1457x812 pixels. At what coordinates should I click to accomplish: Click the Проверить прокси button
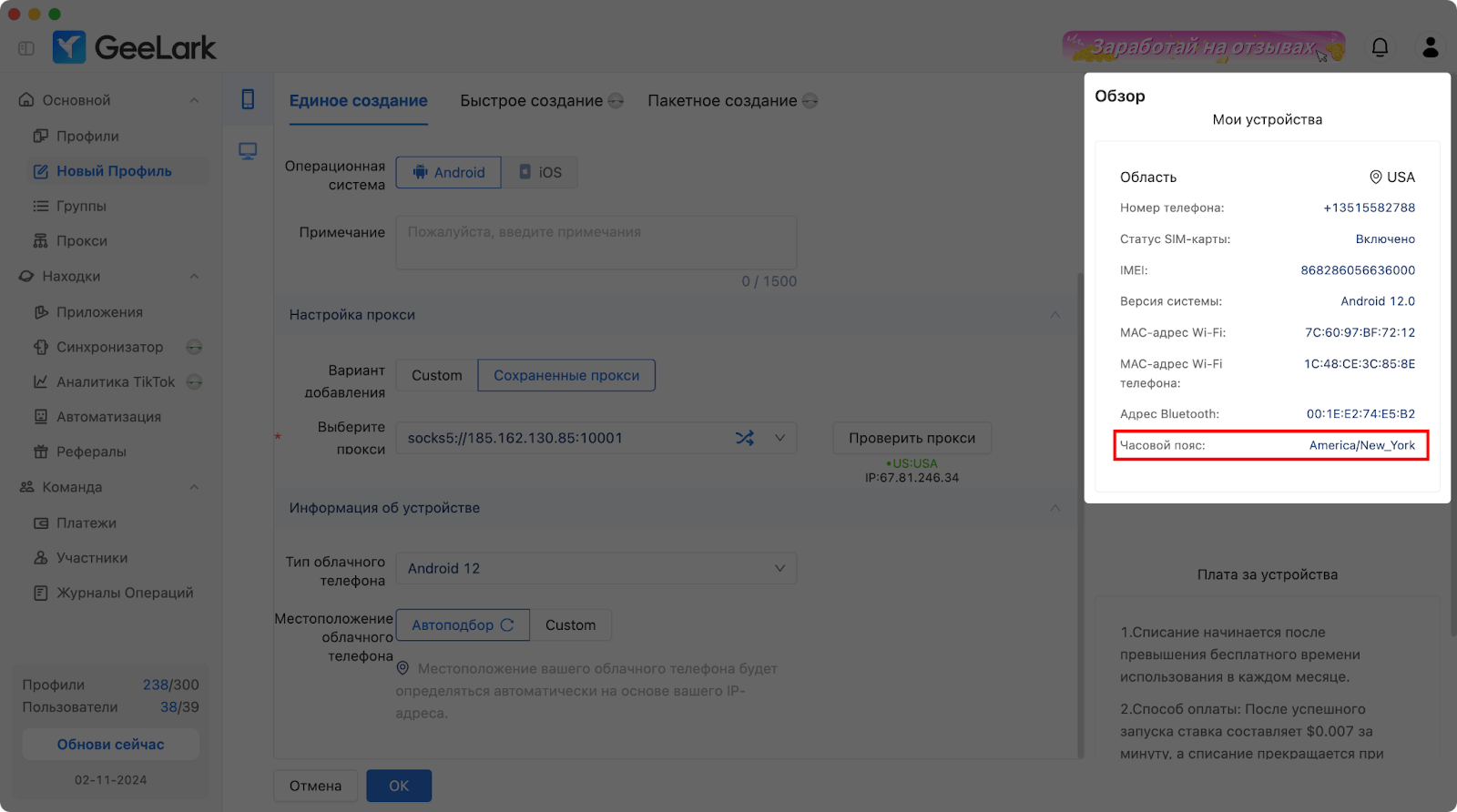pyautogui.click(x=912, y=438)
